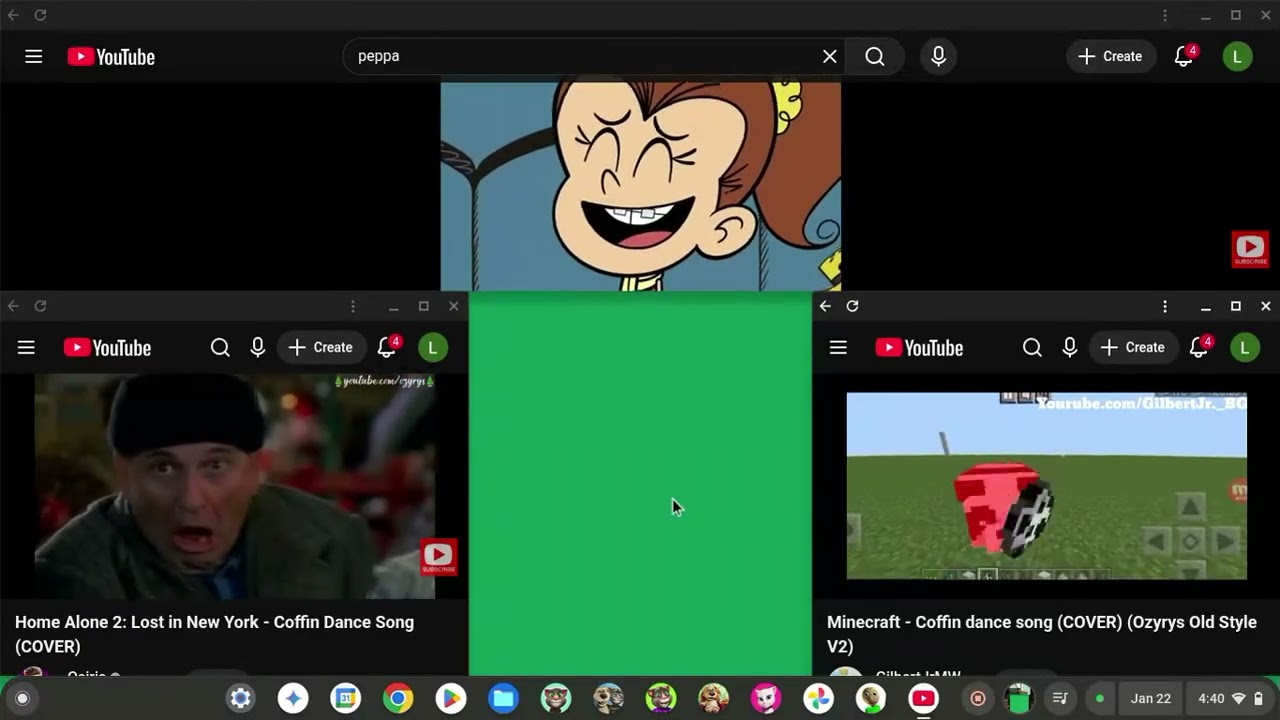1280x720 pixels.
Task: Open guide menu in bottom-right window
Action: [838, 348]
